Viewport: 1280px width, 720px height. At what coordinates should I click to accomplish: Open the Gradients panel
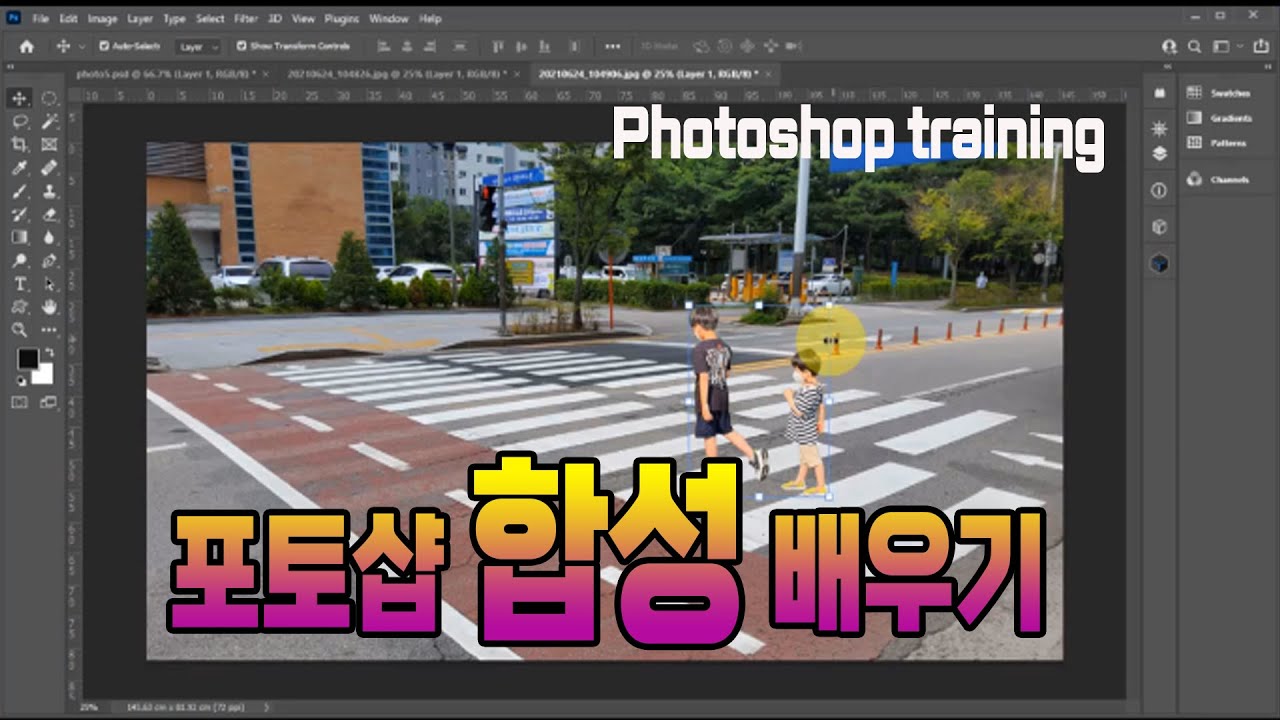1218,117
